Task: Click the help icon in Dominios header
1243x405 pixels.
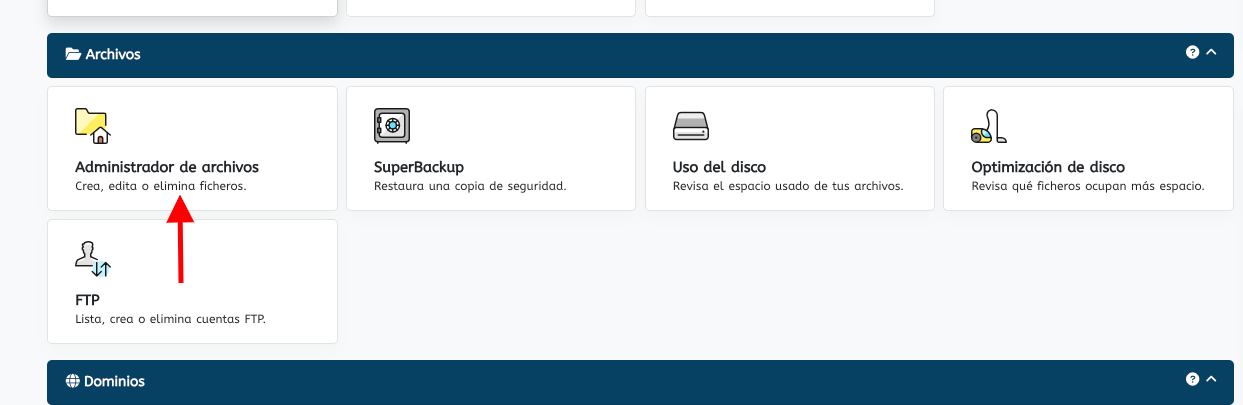Action: pos(1192,379)
